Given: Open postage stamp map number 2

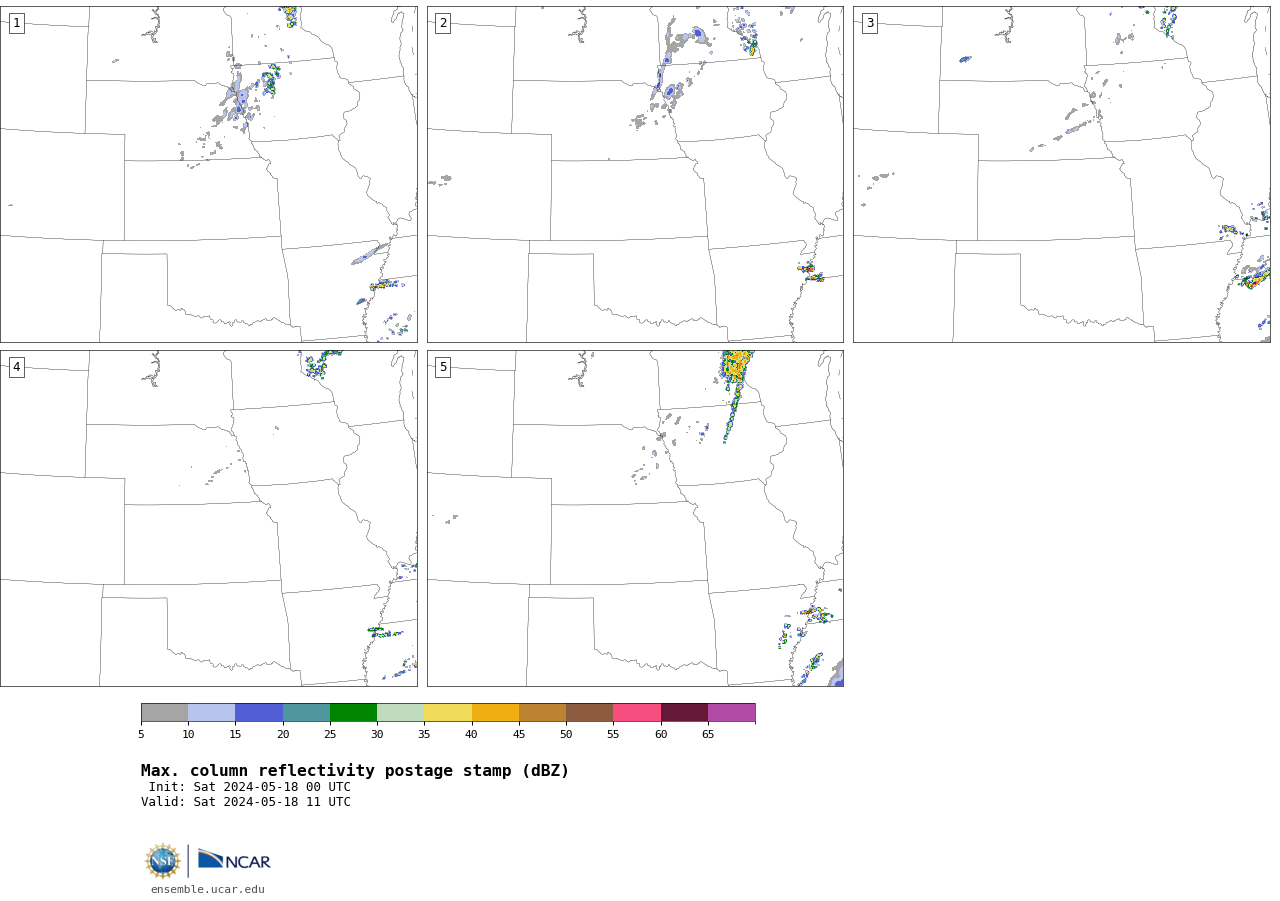Looking at the screenshot, I should (635, 174).
